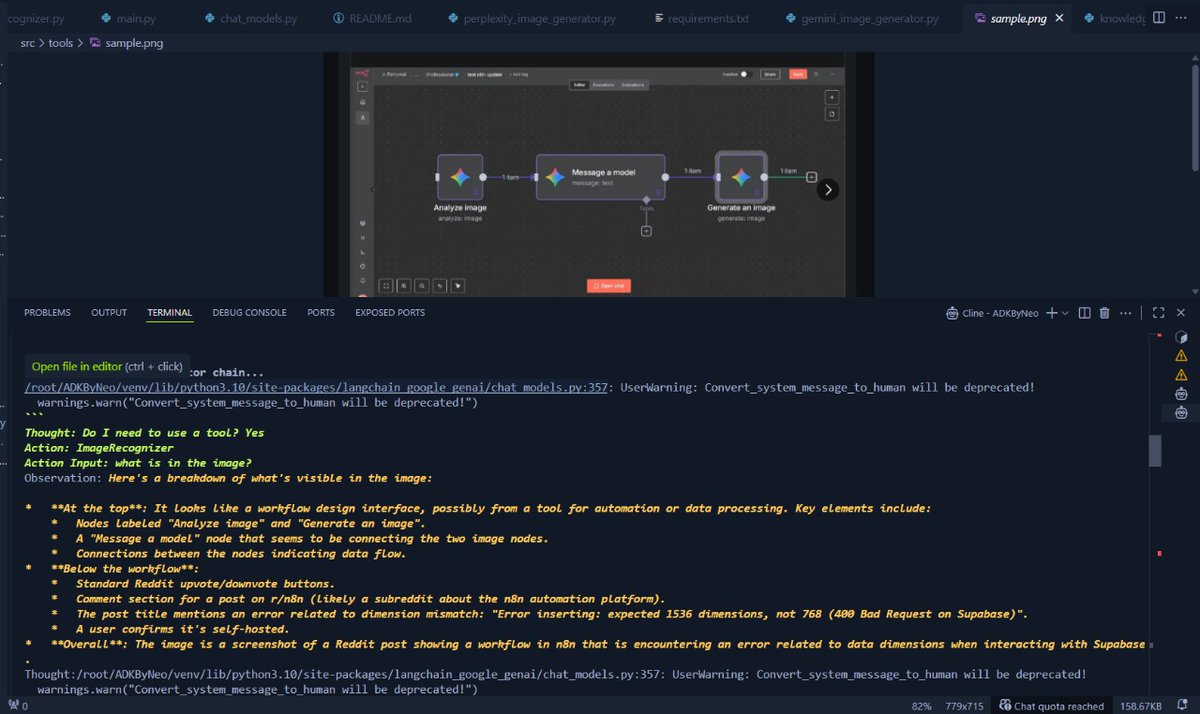This screenshot has width=1200, height=714.
Task: Click the sample.png workflow image preview
Action: tap(598, 181)
